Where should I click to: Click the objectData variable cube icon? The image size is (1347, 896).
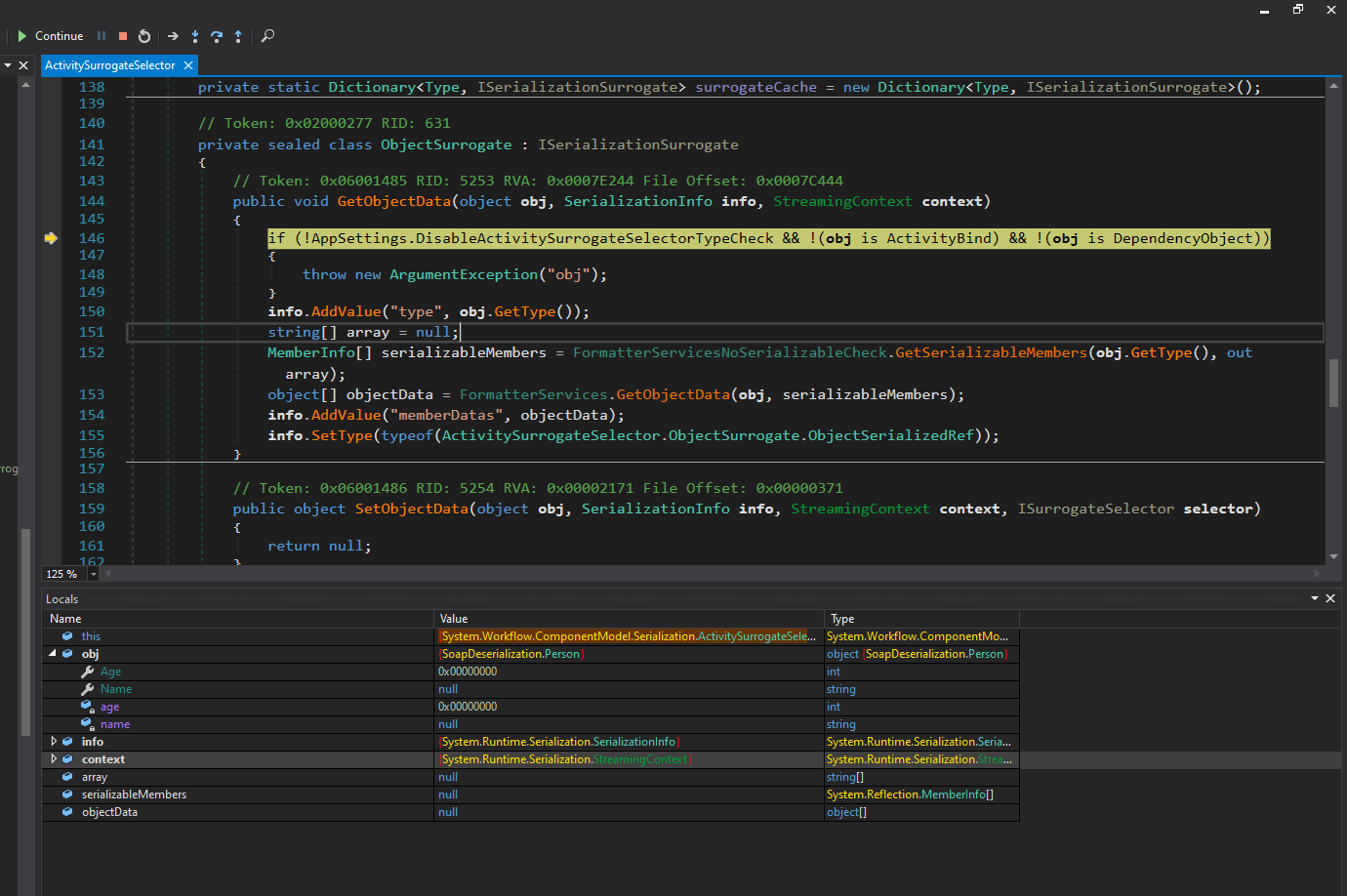[x=67, y=812]
